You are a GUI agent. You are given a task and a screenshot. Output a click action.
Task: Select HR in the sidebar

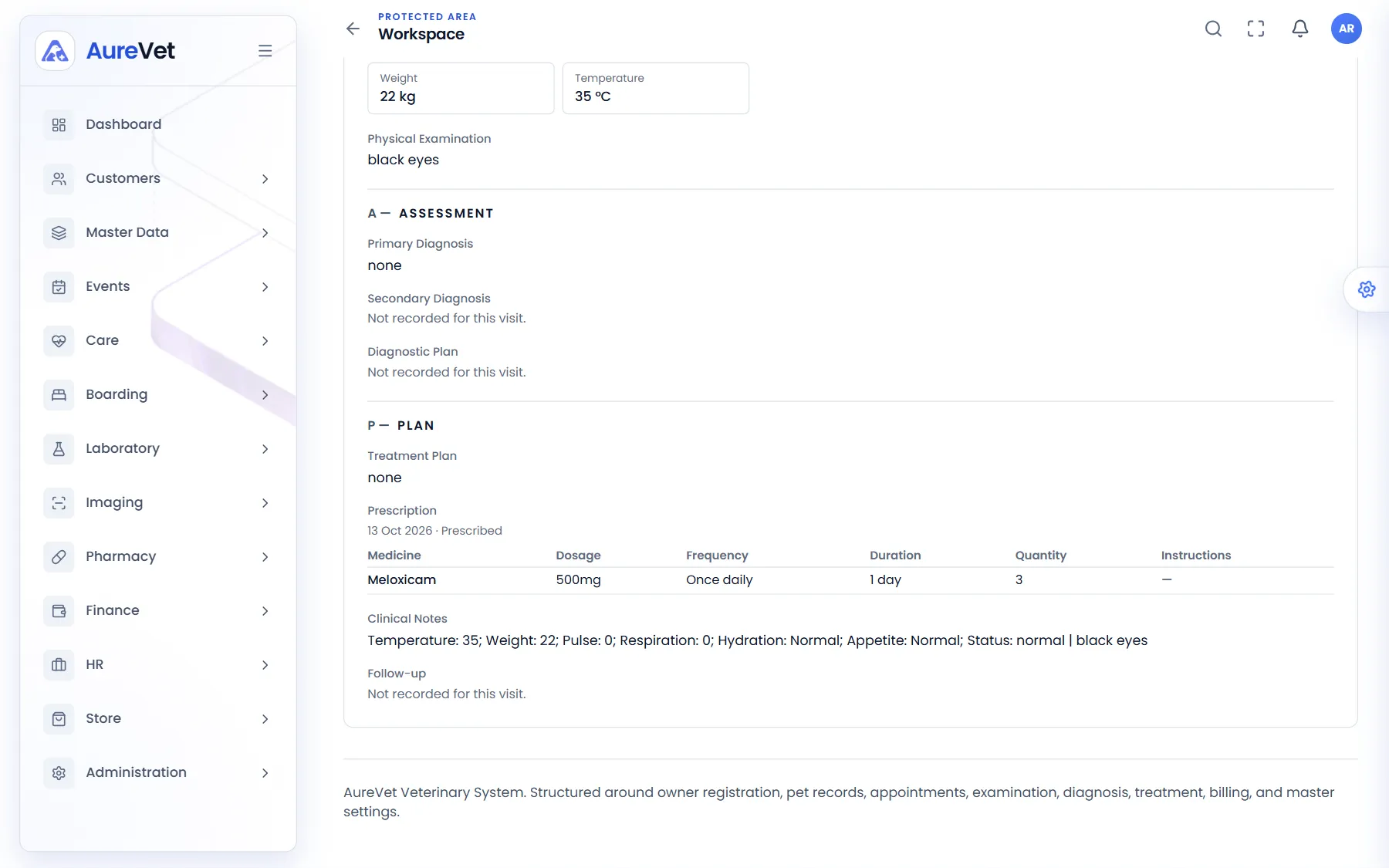tap(158, 665)
